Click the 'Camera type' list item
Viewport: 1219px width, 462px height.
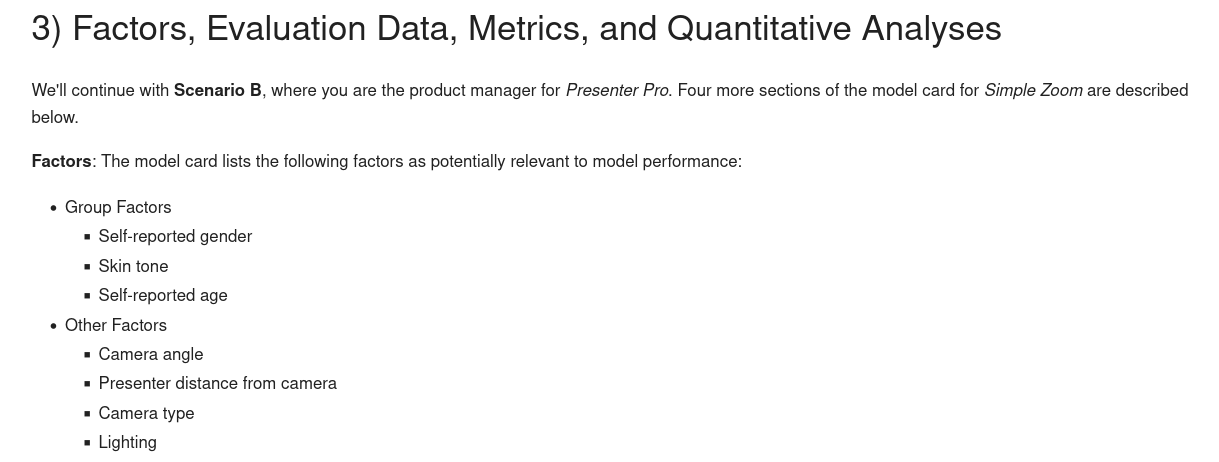click(146, 413)
